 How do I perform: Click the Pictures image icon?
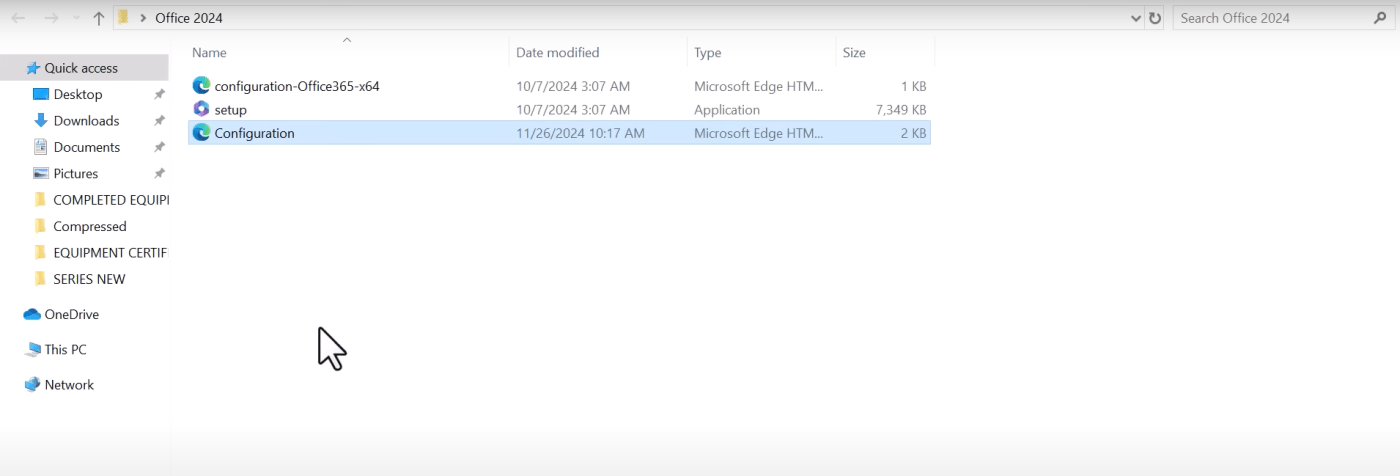[41, 173]
